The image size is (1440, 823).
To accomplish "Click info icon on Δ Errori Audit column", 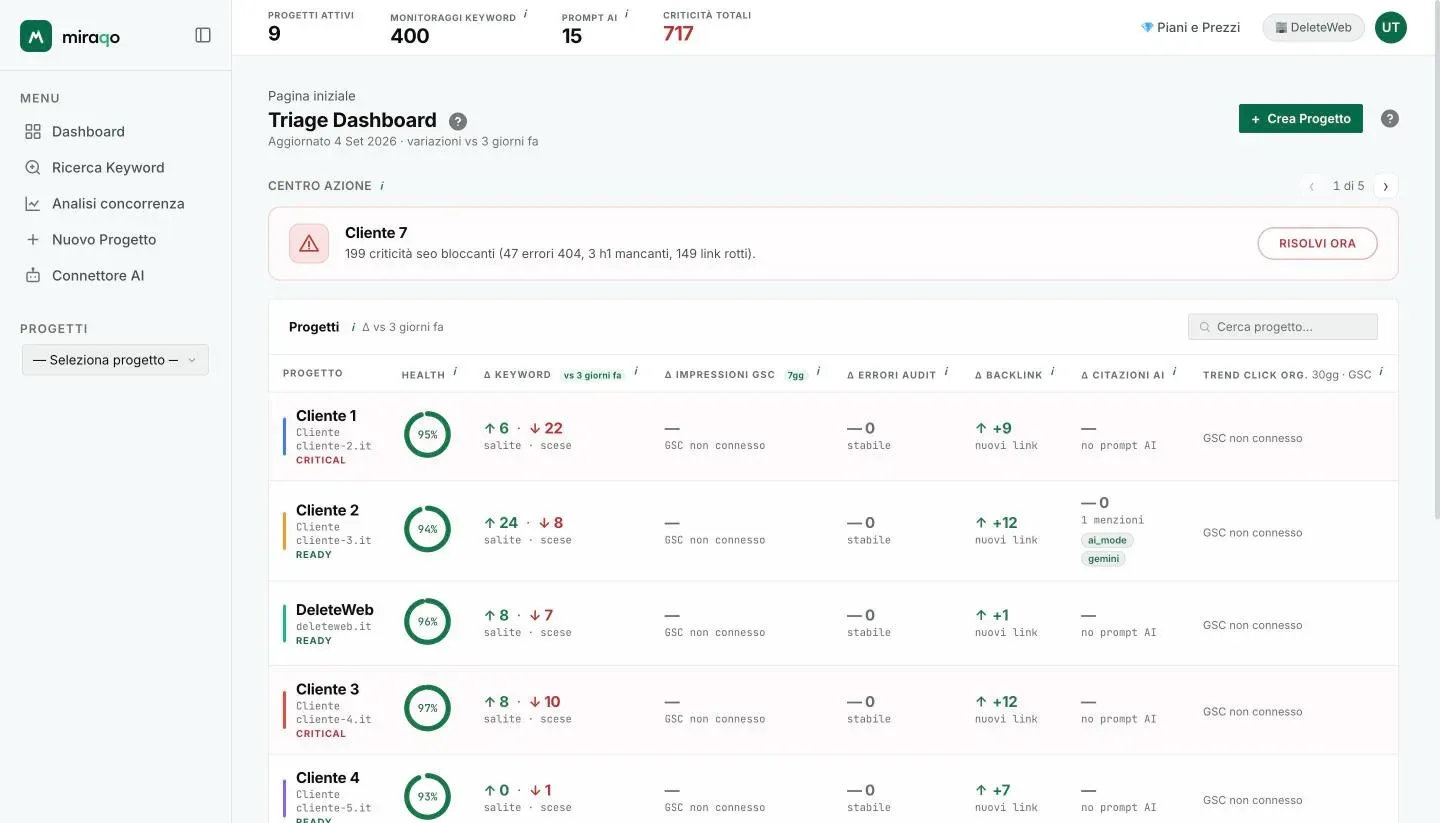I will point(946,372).
